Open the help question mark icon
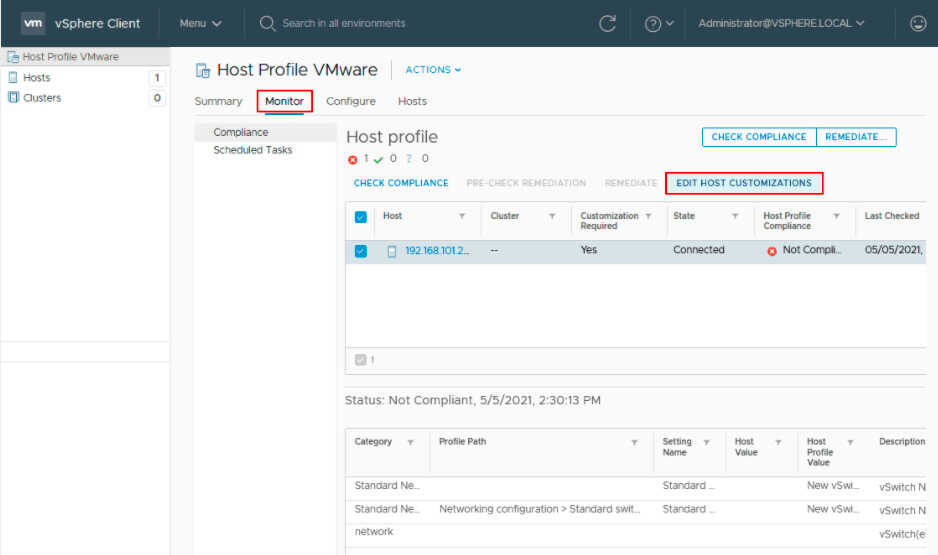Image resolution: width=938 pixels, height=555 pixels. tap(653, 24)
